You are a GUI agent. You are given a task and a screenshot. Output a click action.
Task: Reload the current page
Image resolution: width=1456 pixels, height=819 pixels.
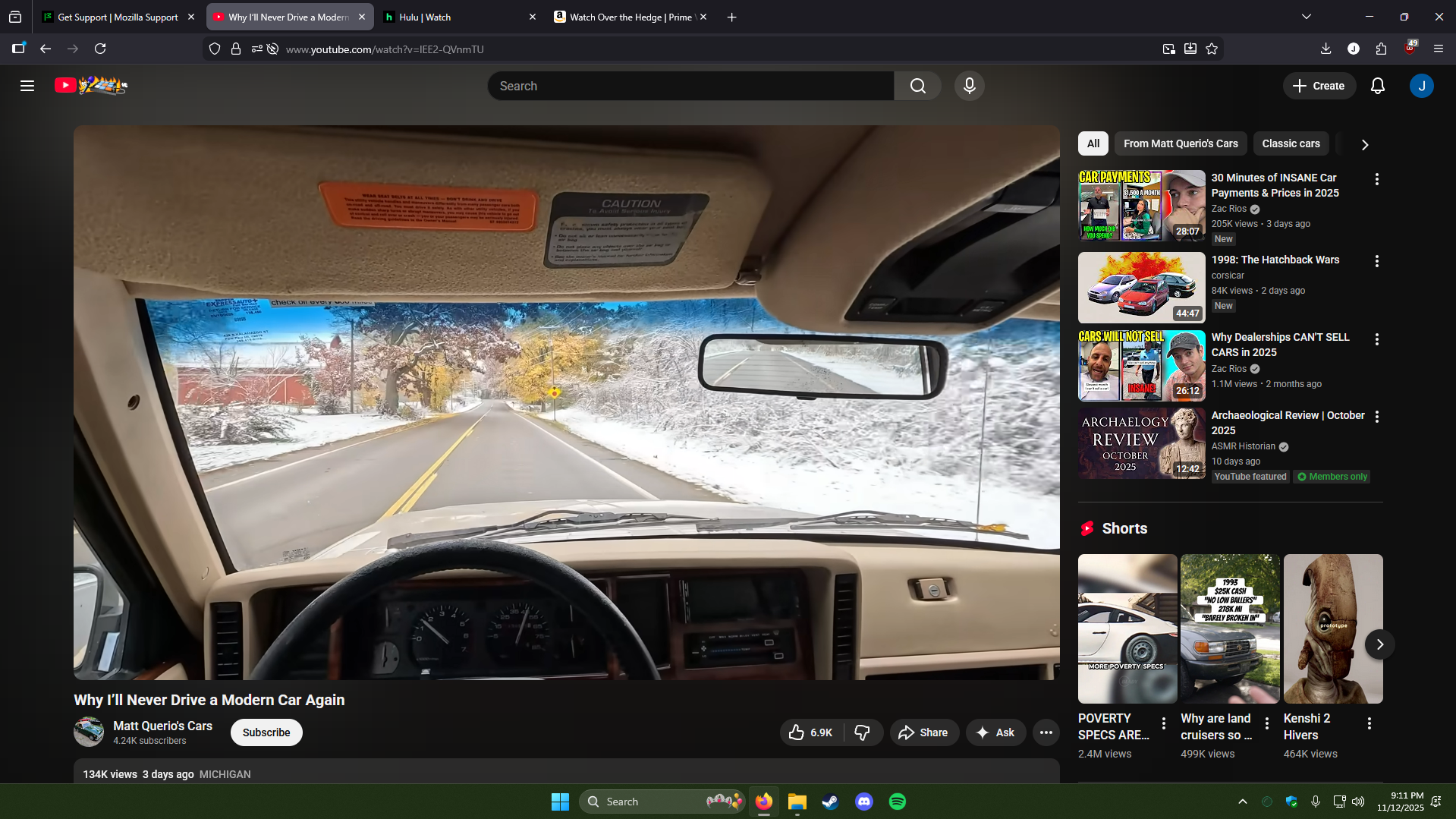point(100,49)
